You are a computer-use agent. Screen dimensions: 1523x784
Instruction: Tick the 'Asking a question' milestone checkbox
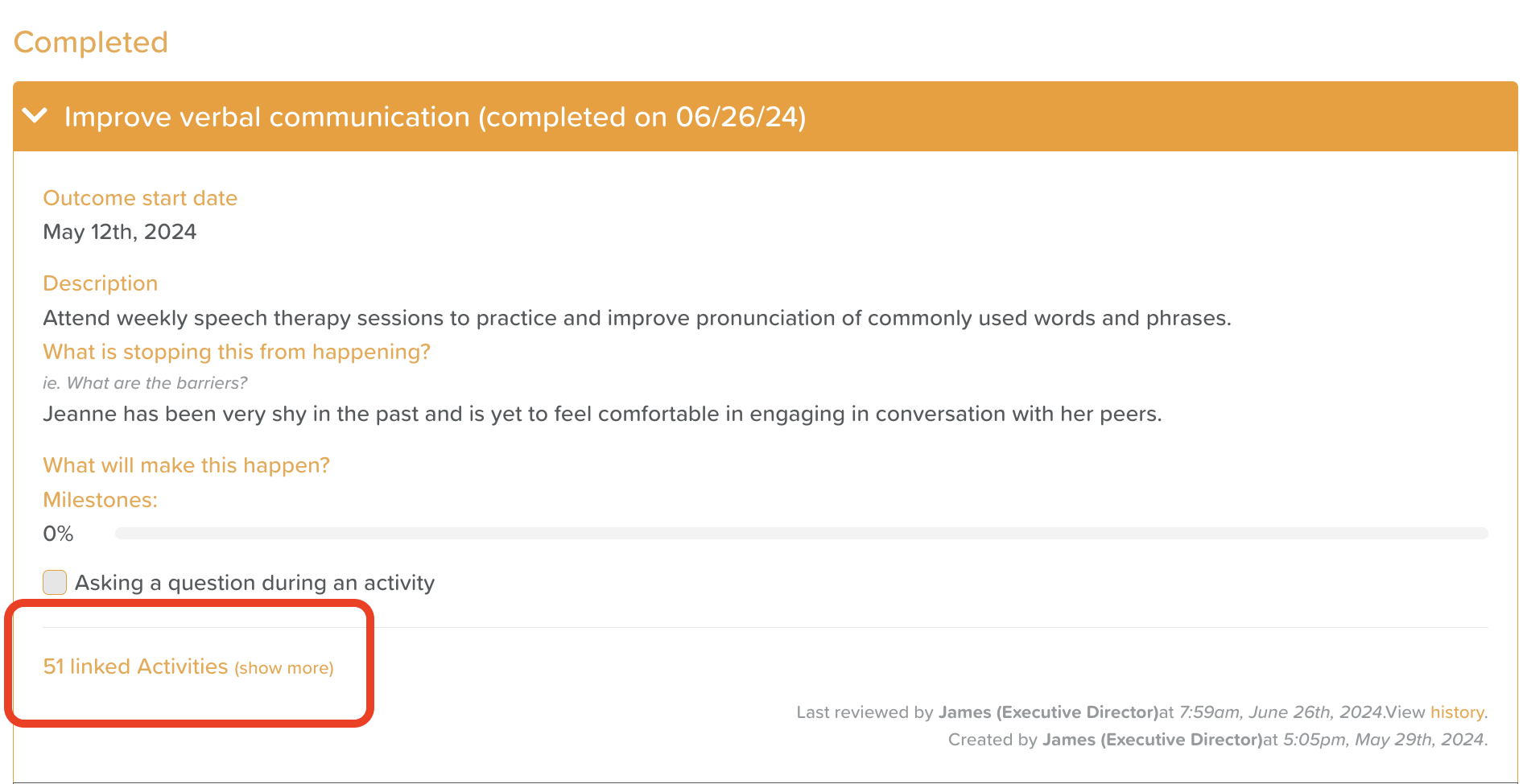tap(55, 582)
